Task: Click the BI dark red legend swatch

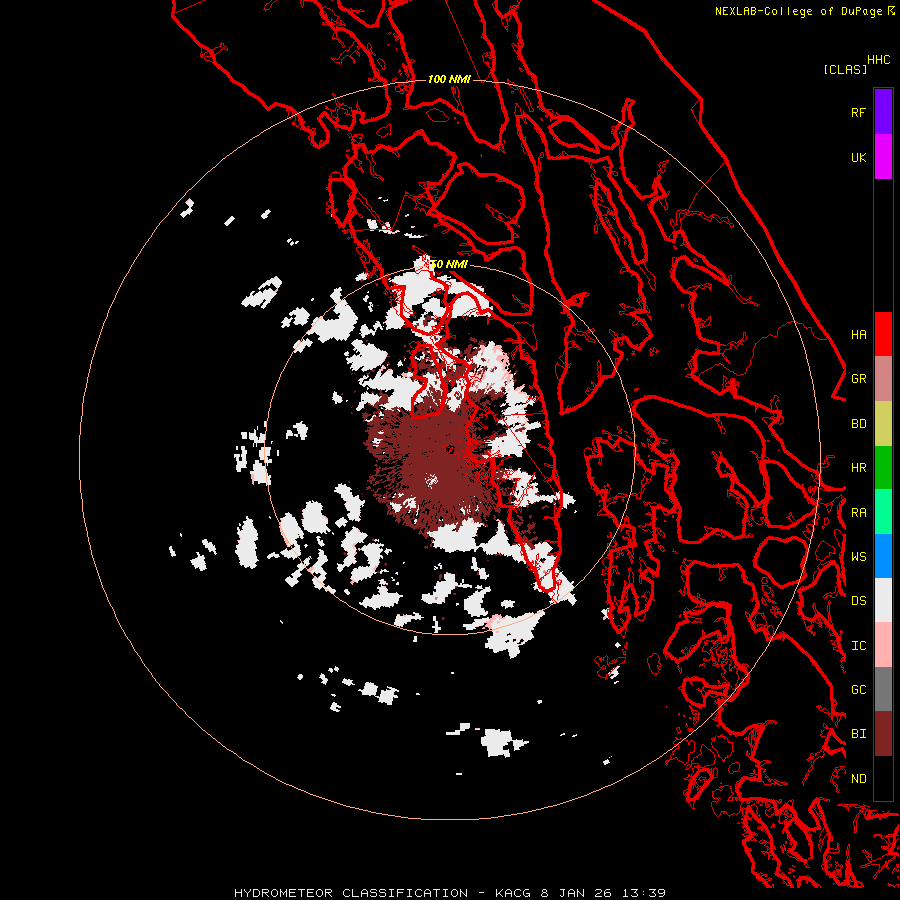Action: point(883,734)
